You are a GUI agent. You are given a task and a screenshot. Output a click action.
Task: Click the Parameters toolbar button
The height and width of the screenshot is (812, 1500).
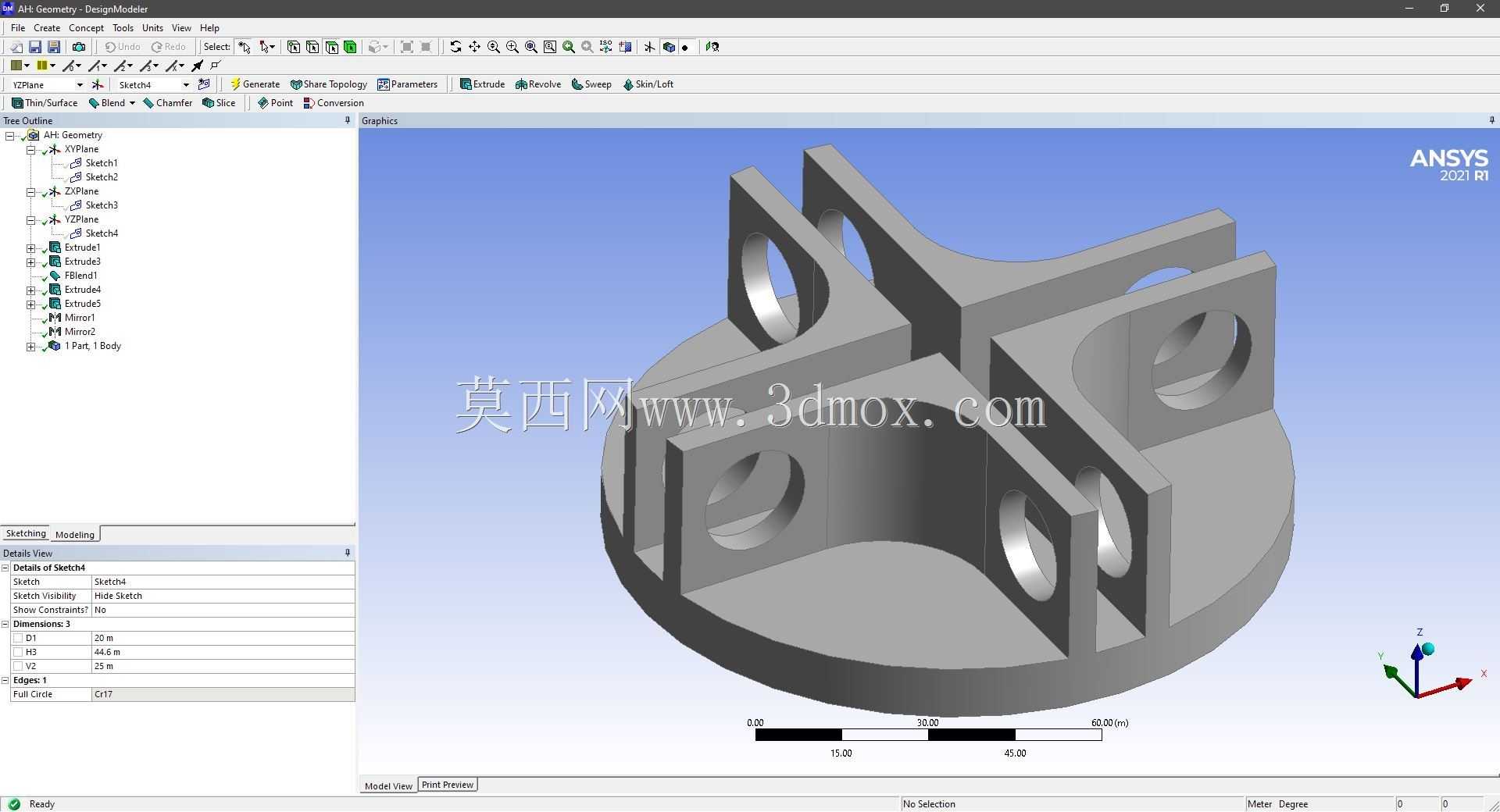tap(407, 84)
